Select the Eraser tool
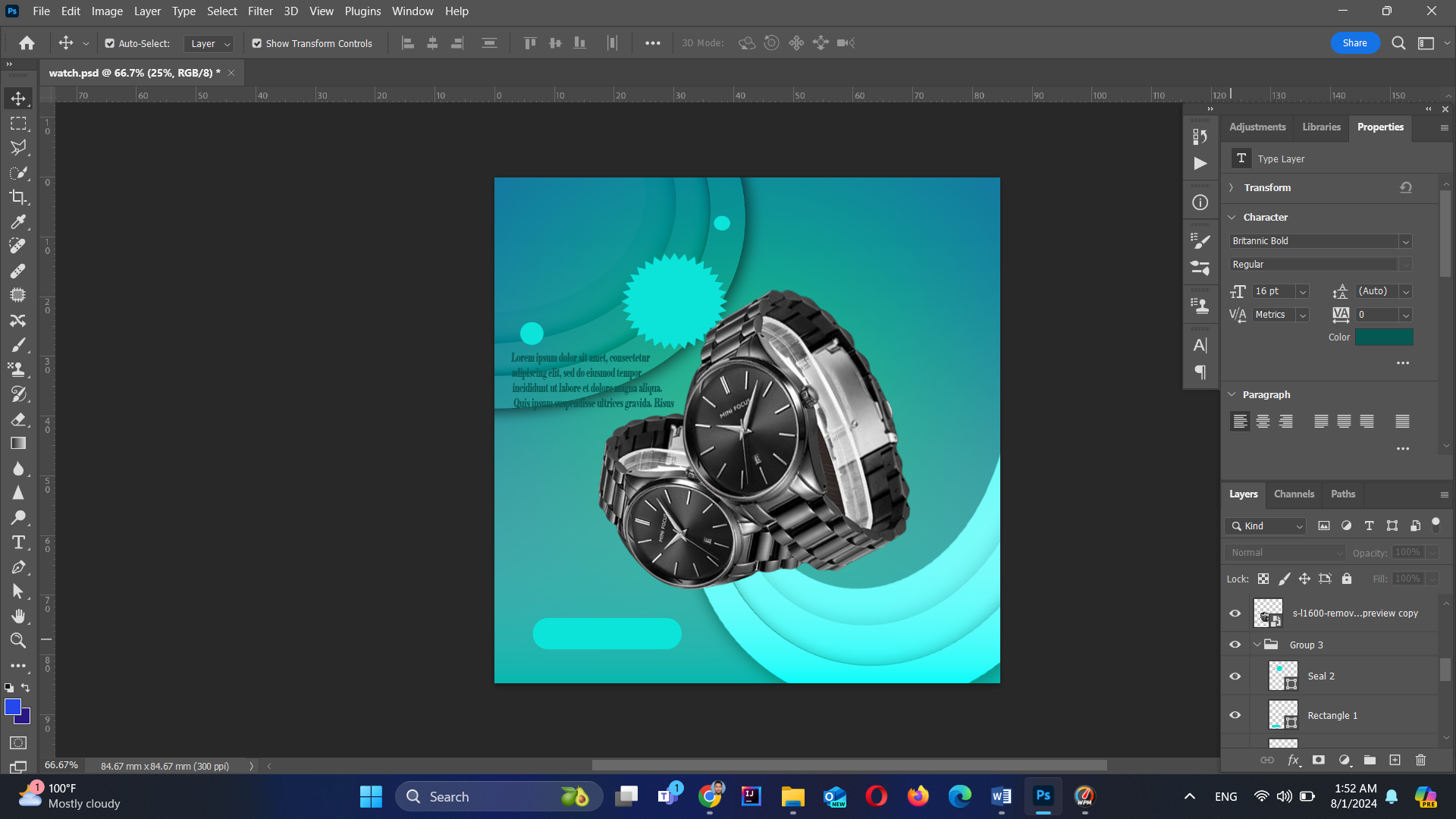The width and height of the screenshot is (1456, 819). pos(18,419)
